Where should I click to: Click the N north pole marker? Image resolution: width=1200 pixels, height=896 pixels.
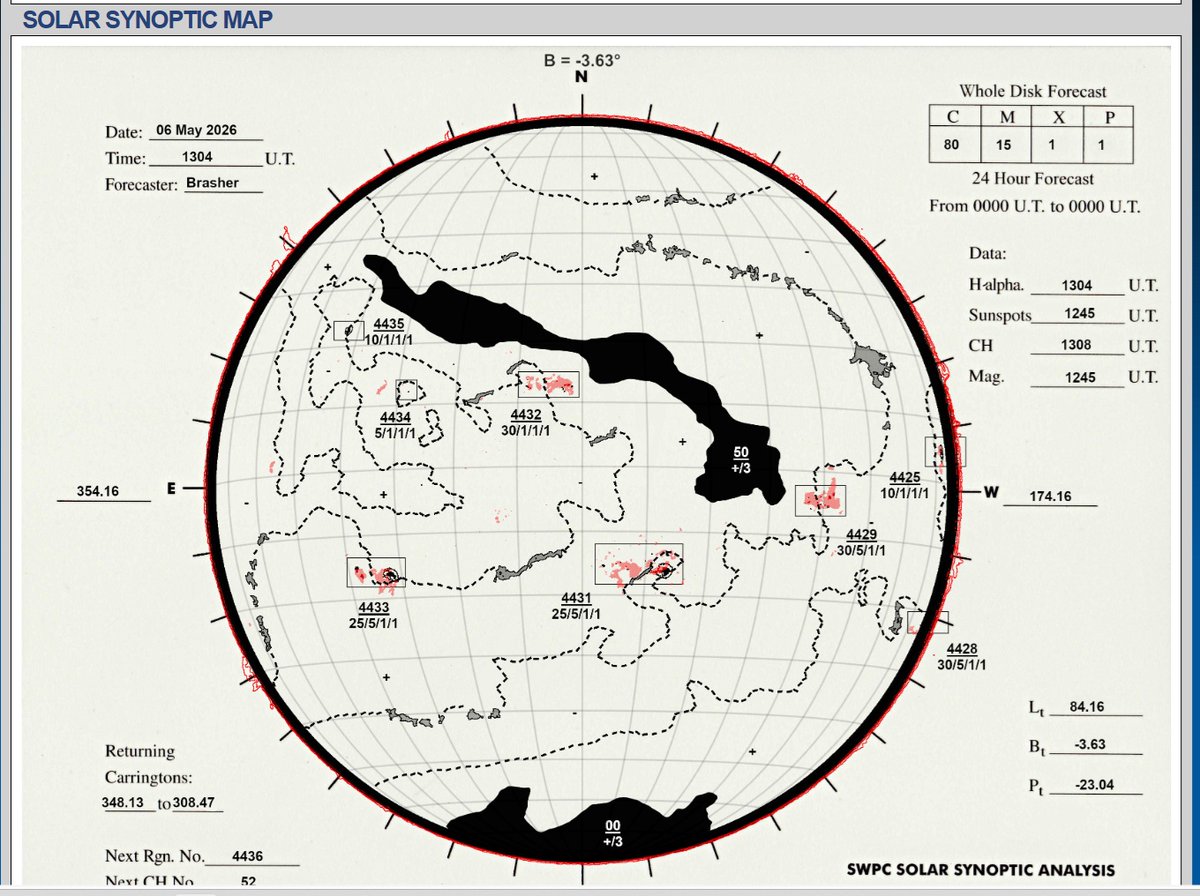click(x=581, y=77)
